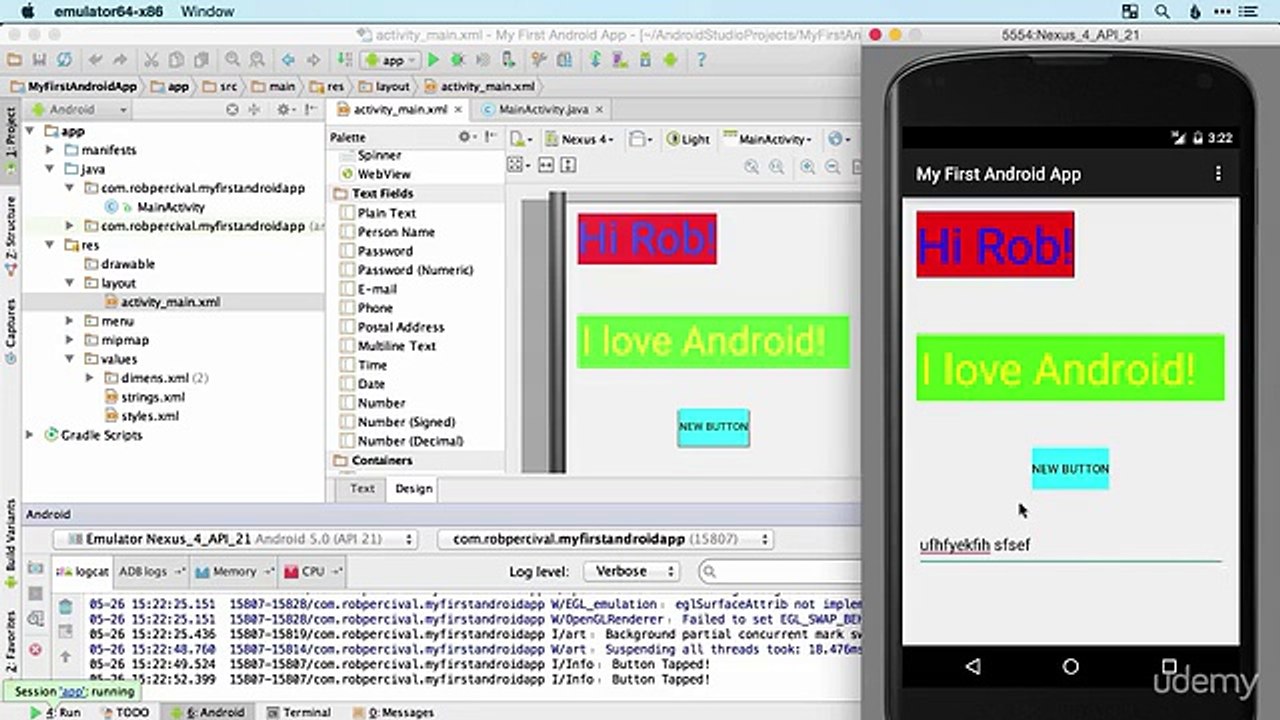Image resolution: width=1280 pixels, height=720 pixels.
Task: Switch to the Text editor tab
Action: pyautogui.click(x=362, y=489)
